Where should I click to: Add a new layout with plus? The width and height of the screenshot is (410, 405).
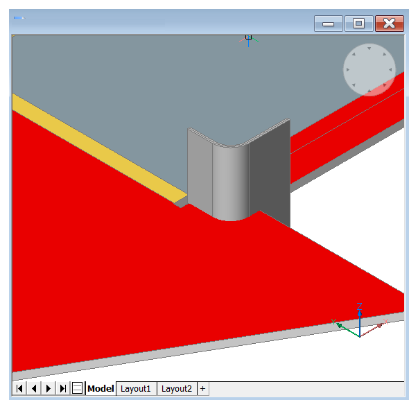click(x=203, y=389)
